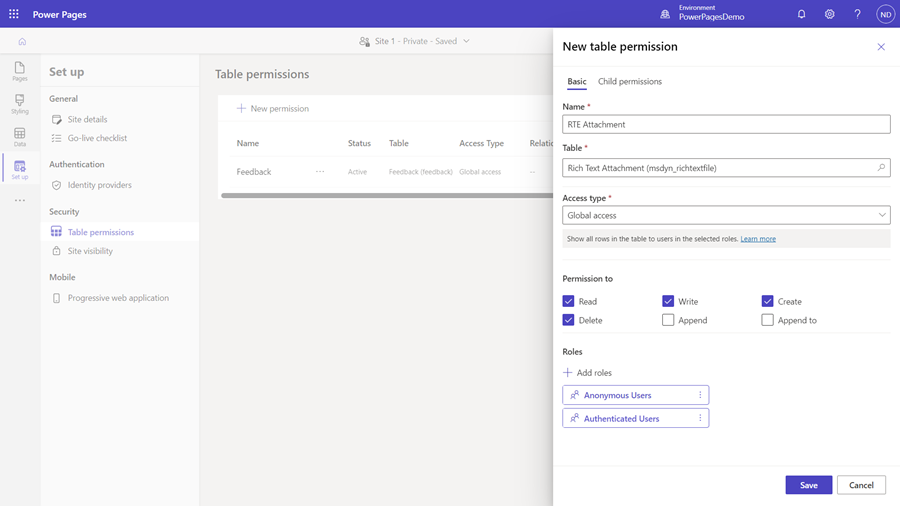
Task: Click the table search magnifier icon
Action: (x=881, y=168)
